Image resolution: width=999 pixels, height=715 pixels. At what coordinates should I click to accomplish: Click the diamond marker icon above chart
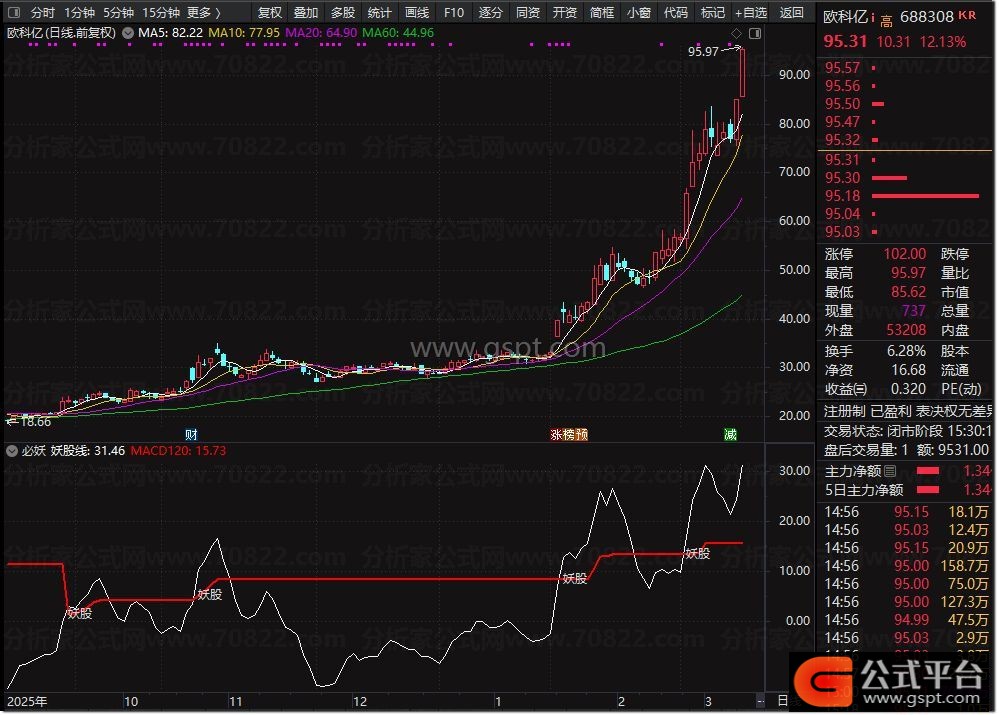736,33
